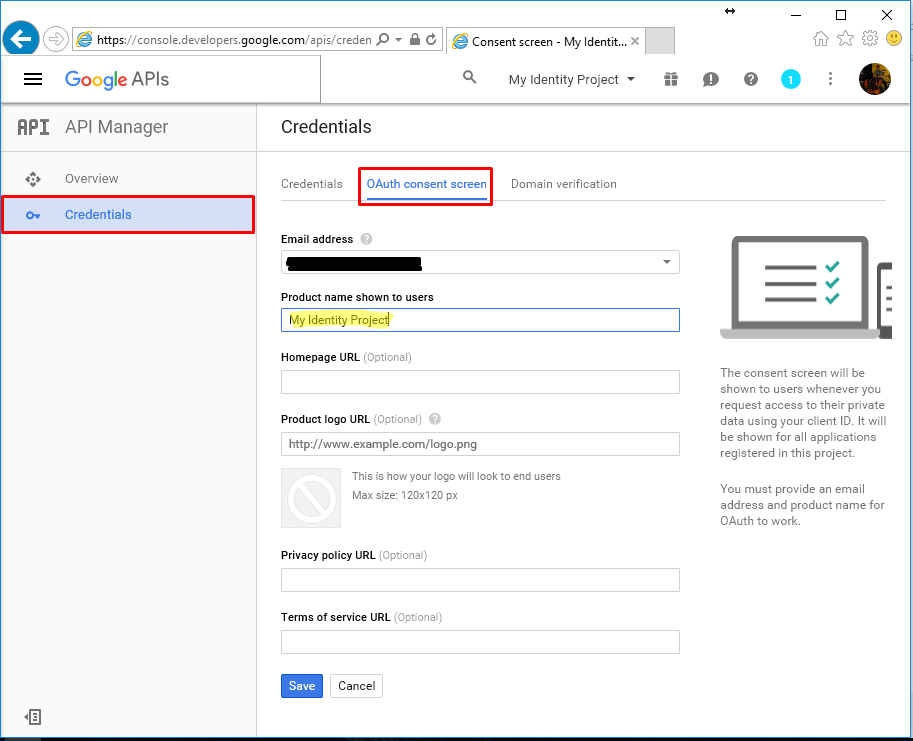Image resolution: width=913 pixels, height=741 pixels.
Task: Click the Product logo URL help icon
Action: 435,419
